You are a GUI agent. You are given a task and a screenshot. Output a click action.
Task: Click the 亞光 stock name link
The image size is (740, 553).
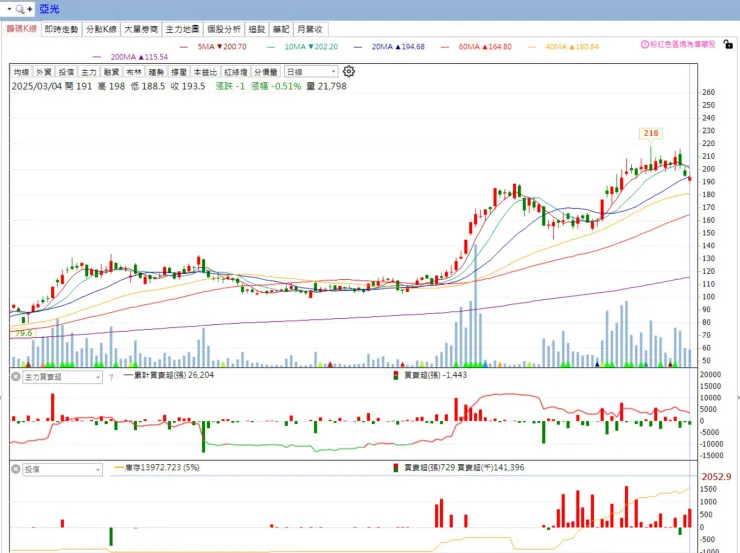(x=50, y=9)
